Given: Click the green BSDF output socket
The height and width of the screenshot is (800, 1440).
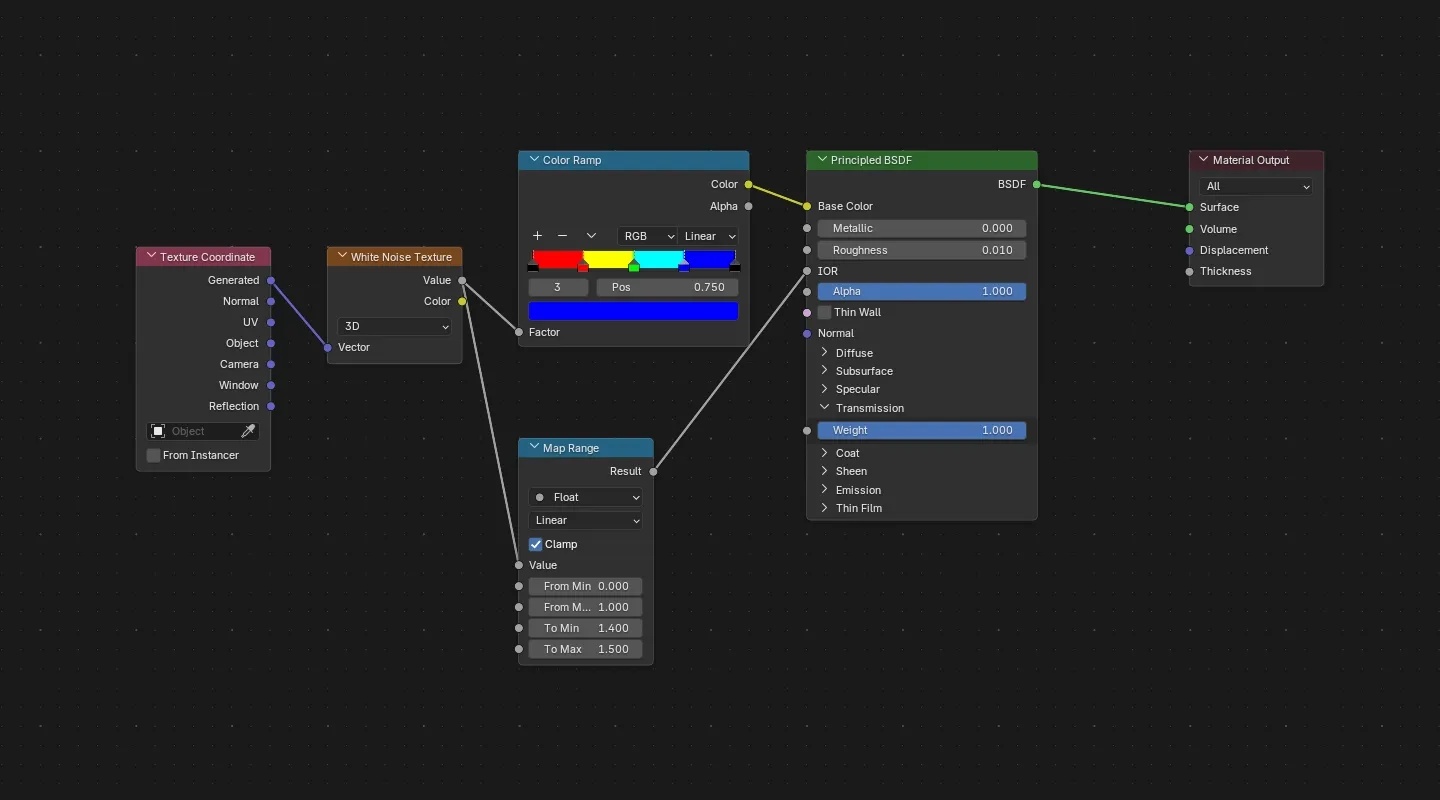Looking at the screenshot, I should tap(1037, 184).
